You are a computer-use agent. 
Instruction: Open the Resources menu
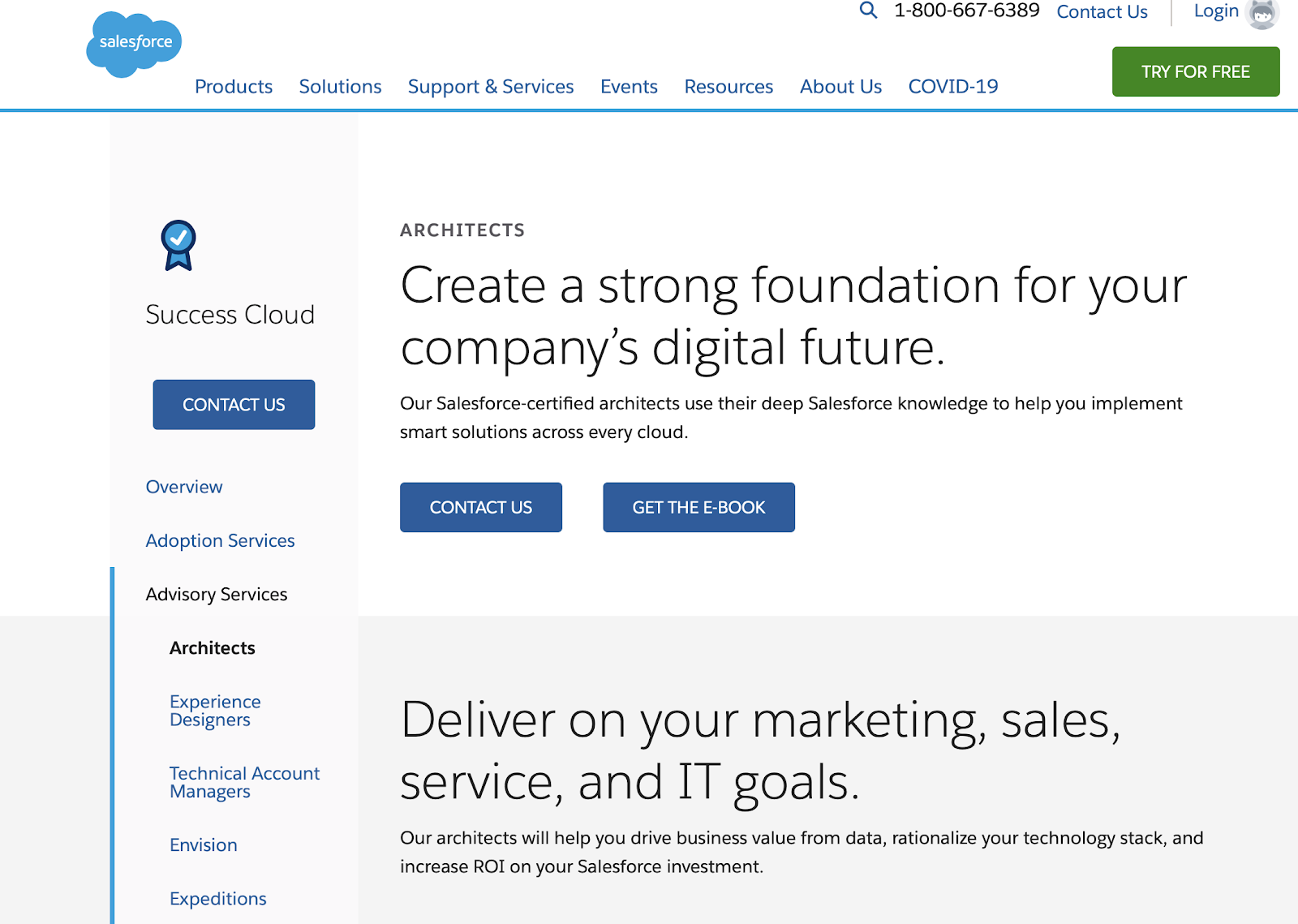coord(729,87)
